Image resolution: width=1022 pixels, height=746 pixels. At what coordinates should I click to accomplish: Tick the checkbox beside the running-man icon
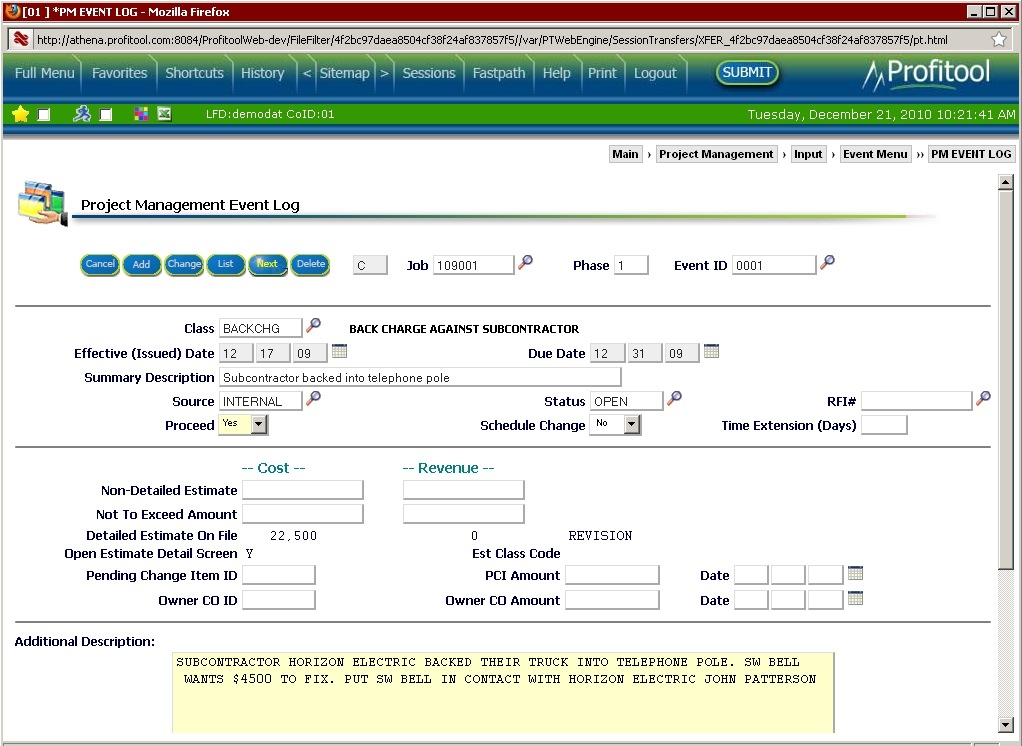pos(106,115)
